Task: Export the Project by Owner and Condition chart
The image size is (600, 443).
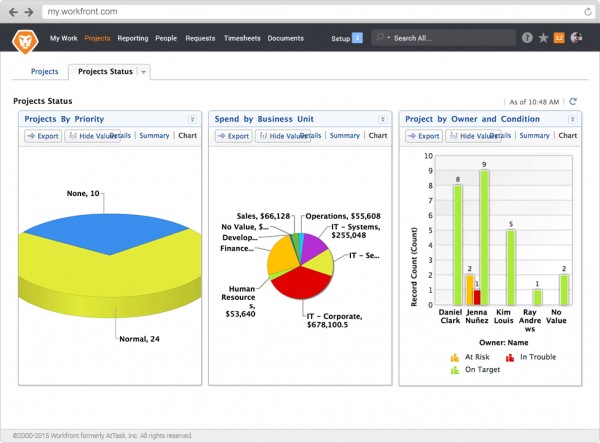Action: [424, 136]
